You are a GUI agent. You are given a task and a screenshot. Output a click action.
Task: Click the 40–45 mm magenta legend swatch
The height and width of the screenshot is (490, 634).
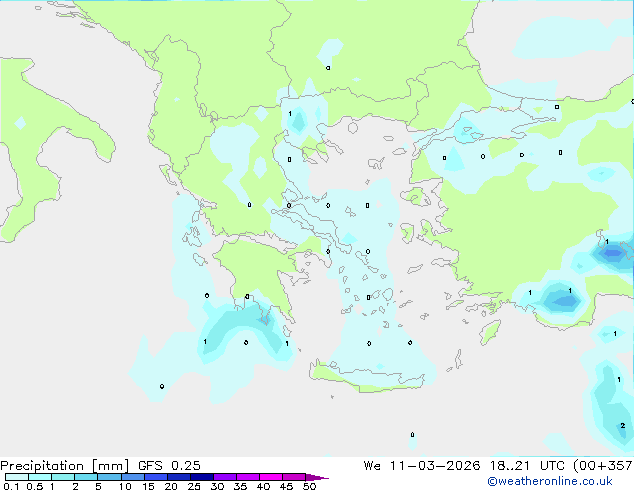click(271, 477)
